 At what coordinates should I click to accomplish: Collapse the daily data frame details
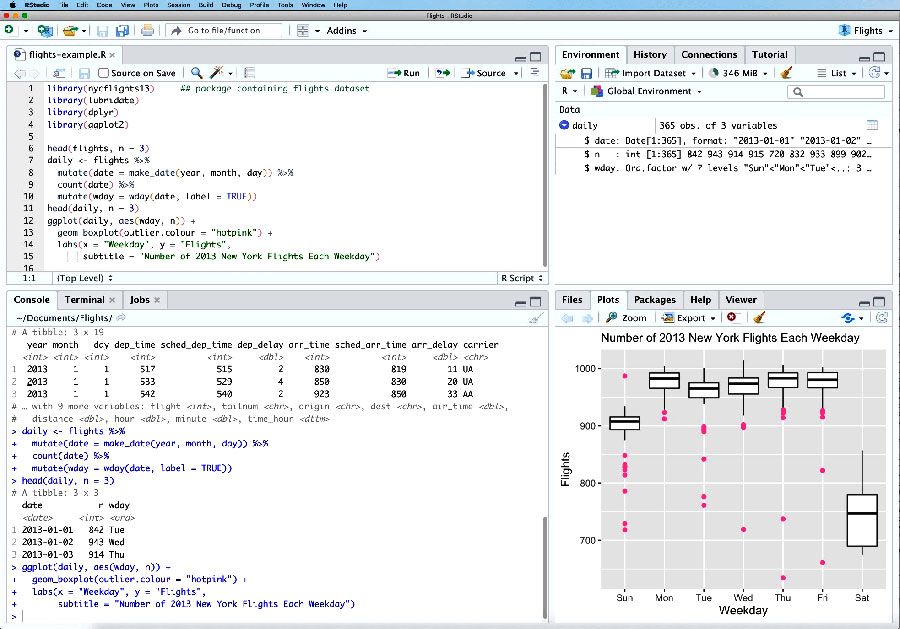564,126
